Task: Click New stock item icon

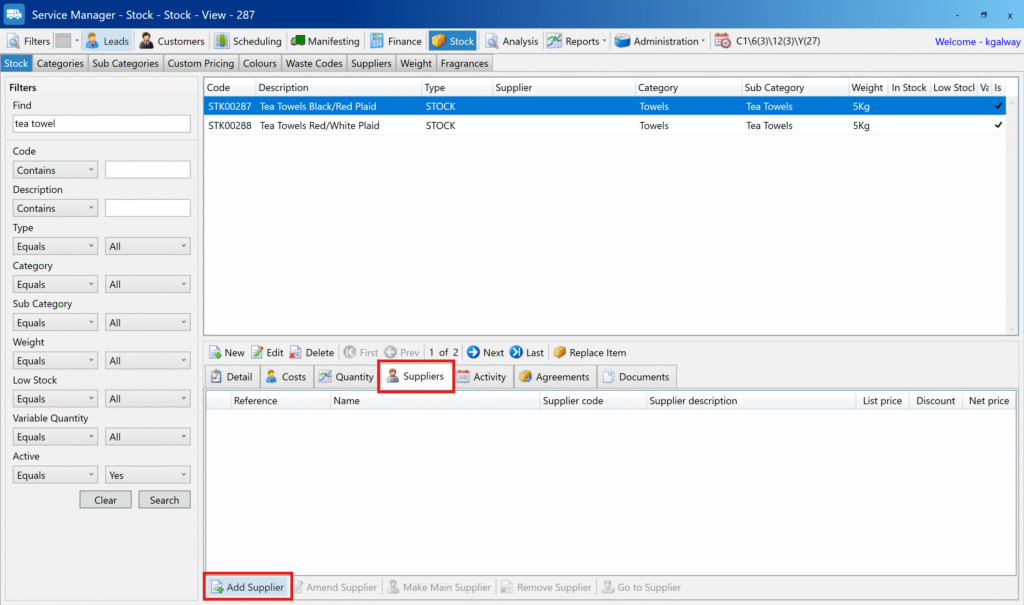Action: pyautogui.click(x=215, y=352)
